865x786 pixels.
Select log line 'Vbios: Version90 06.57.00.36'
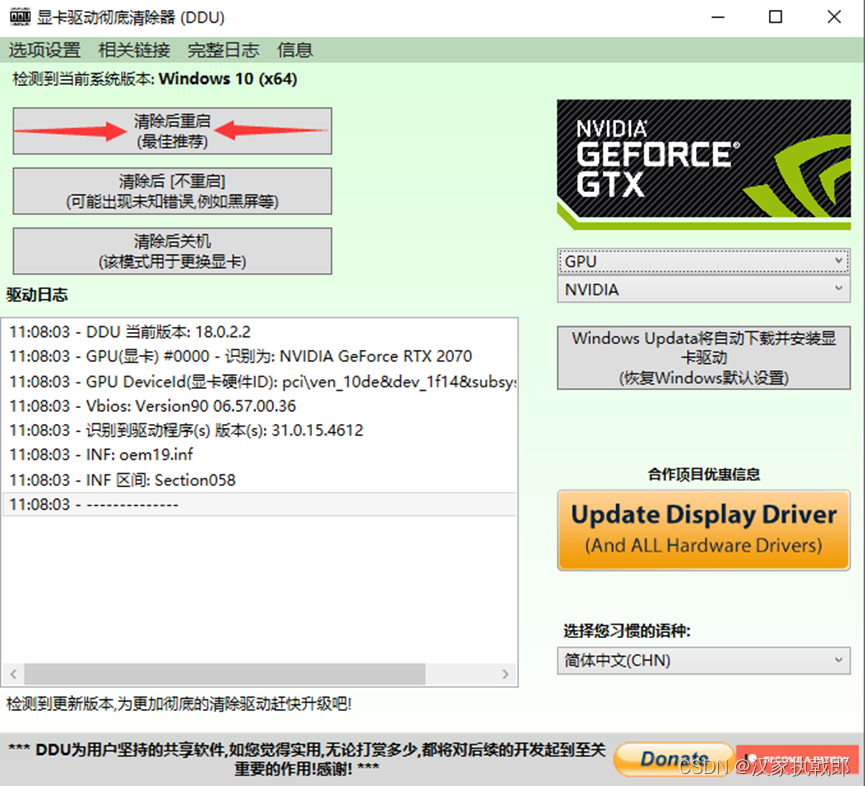pyautogui.click(x=259, y=406)
